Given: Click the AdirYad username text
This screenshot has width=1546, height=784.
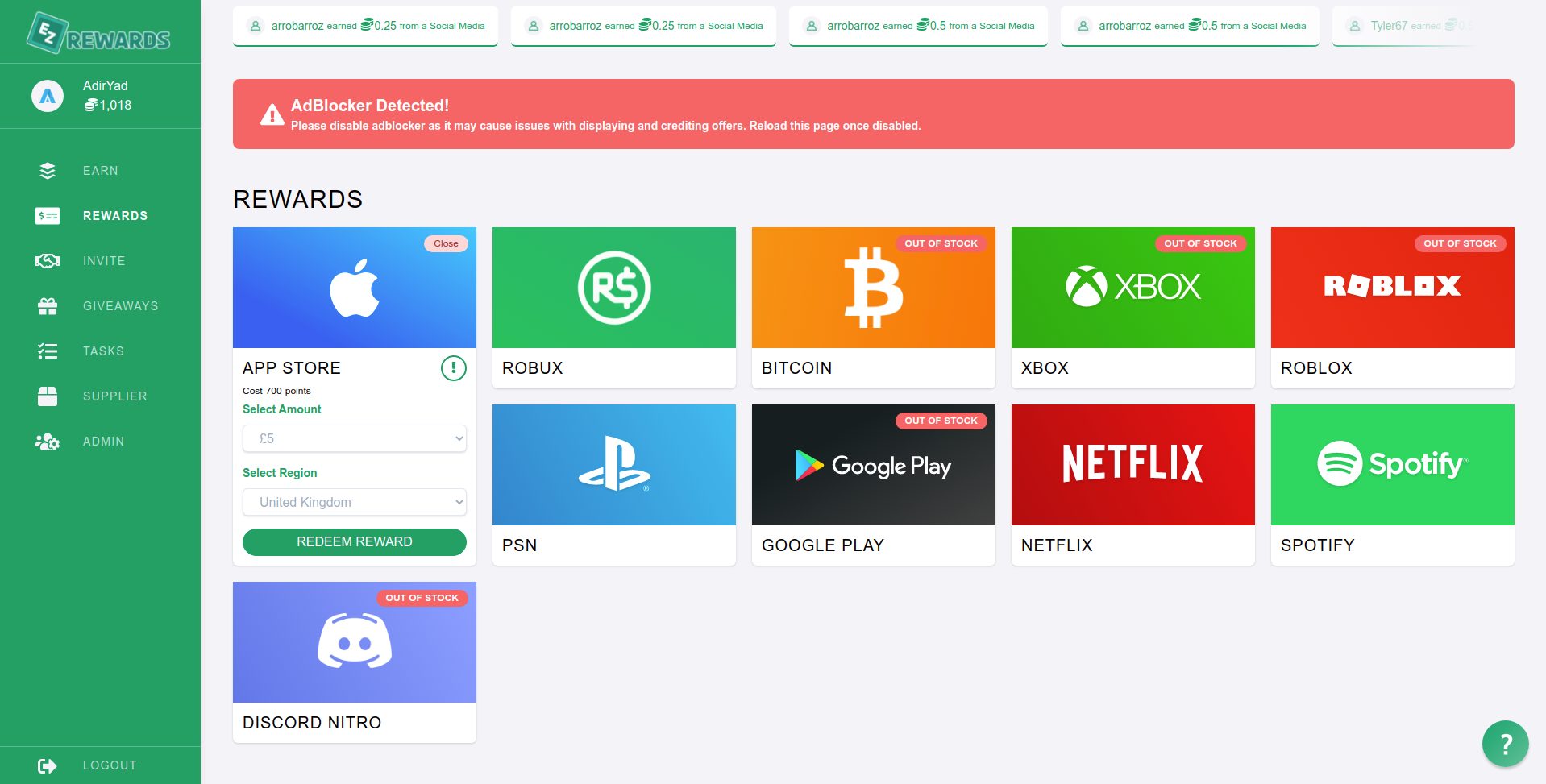Looking at the screenshot, I should click(x=106, y=85).
